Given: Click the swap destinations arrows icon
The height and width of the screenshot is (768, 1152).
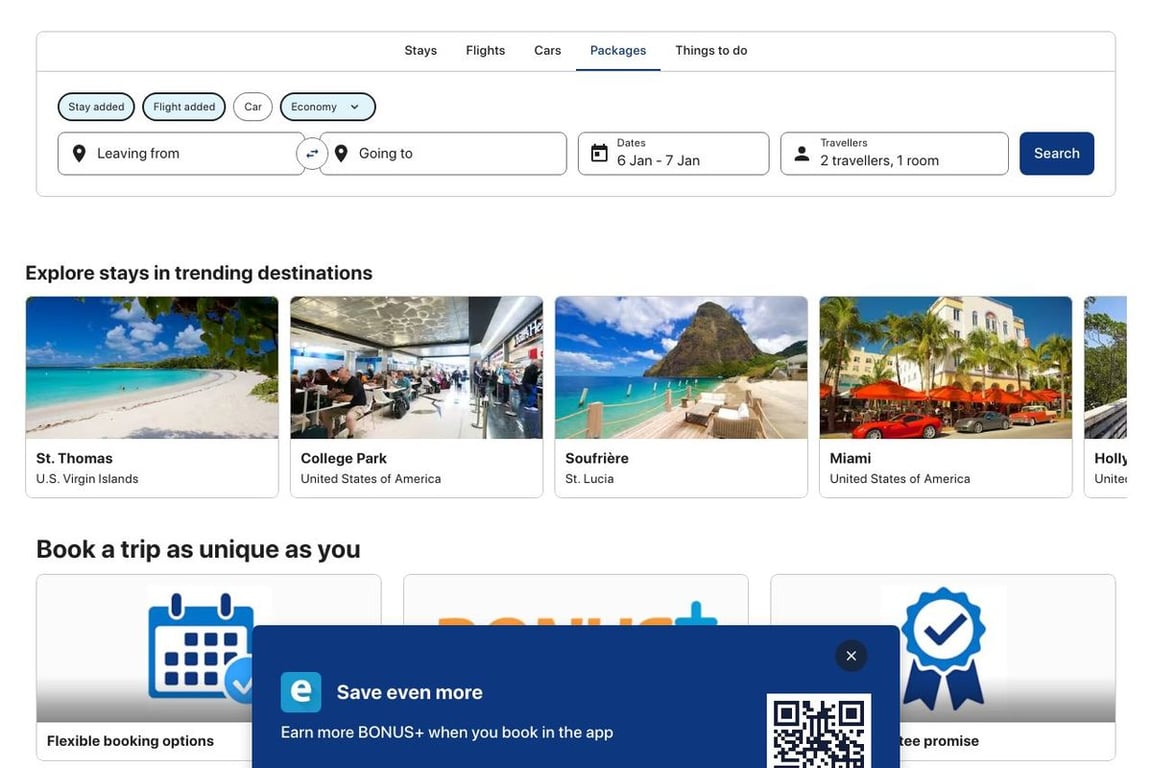Looking at the screenshot, I should pos(311,152).
